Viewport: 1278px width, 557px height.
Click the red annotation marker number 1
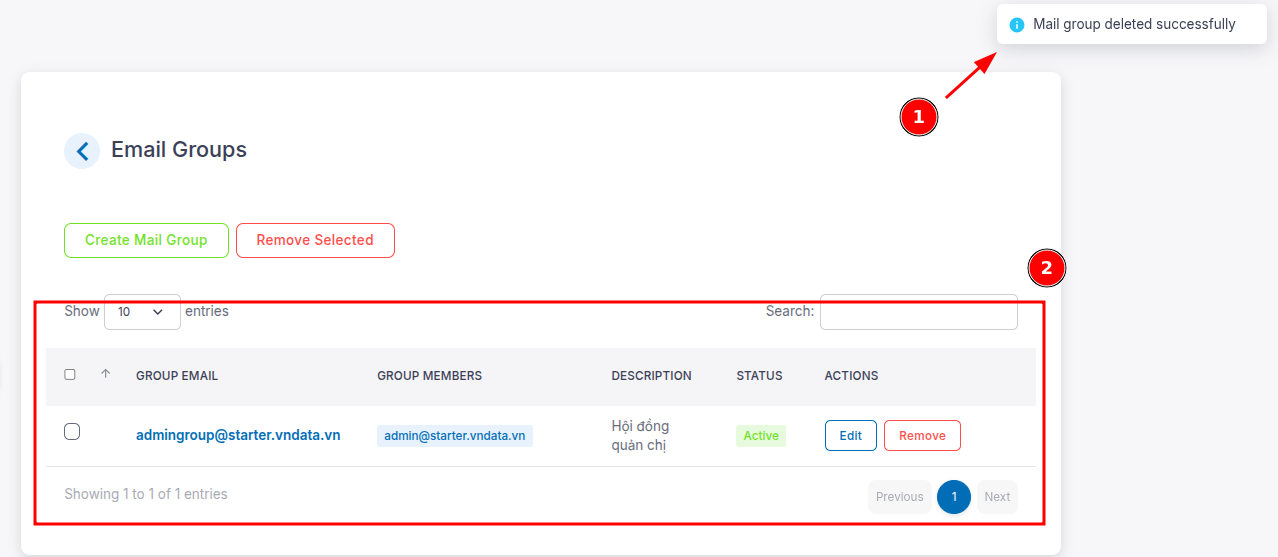[918, 117]
